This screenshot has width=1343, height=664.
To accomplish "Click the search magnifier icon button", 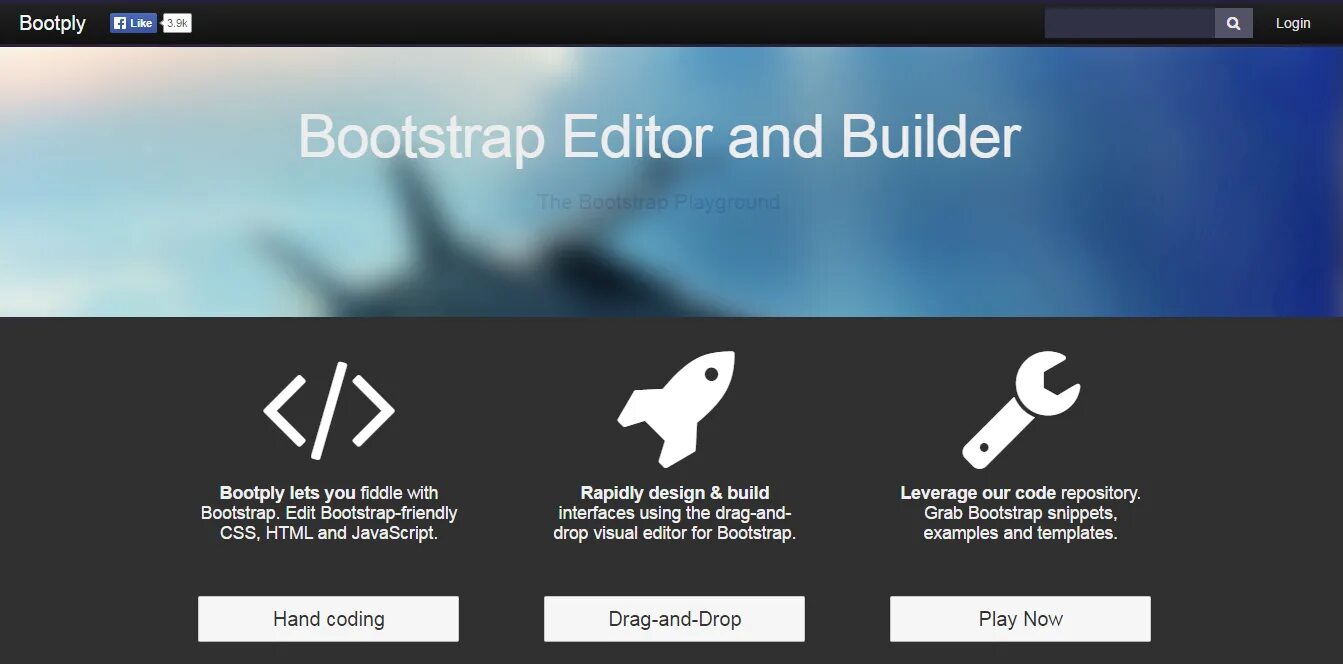I will click(1233, 23).
